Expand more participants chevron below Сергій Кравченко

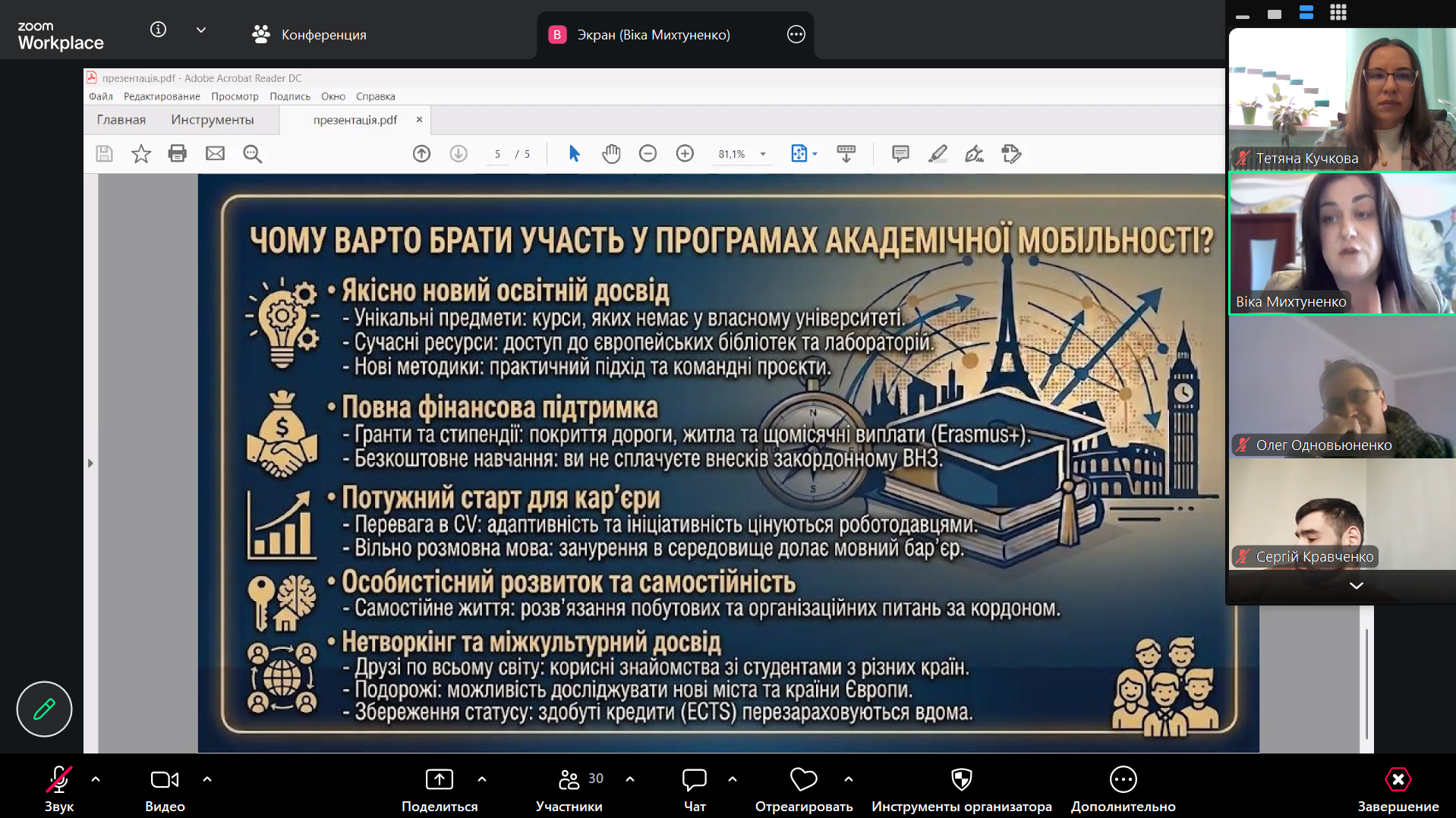click(x=1356, y=586)
